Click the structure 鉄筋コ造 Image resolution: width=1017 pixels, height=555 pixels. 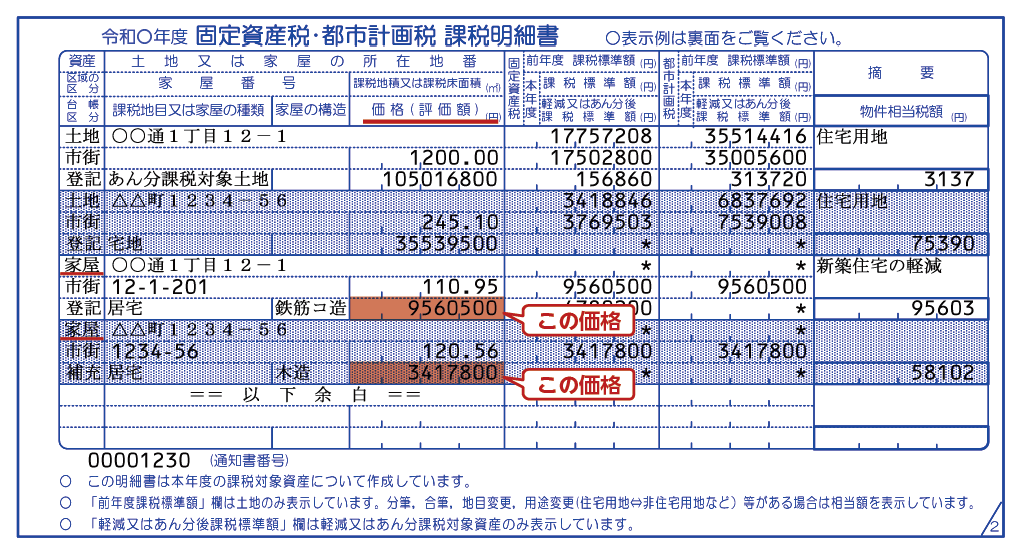(311, 308)
